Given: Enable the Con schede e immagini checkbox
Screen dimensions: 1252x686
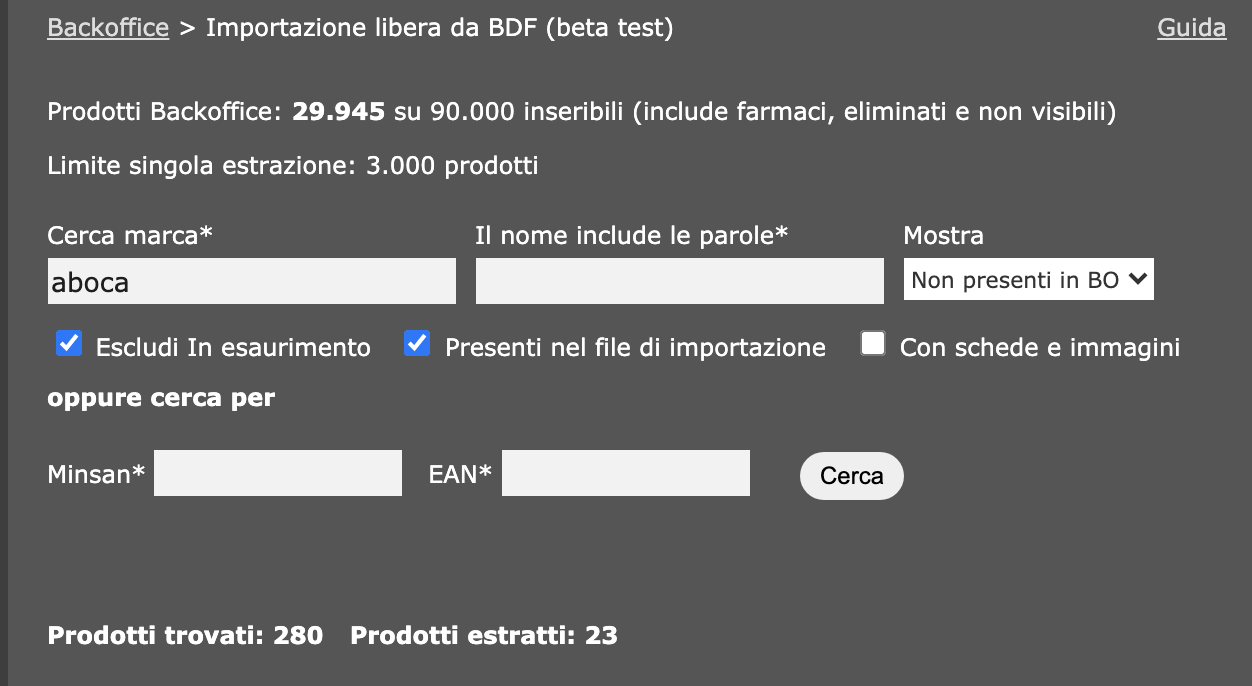Looking at the screenshot, I should click(873, 343).
